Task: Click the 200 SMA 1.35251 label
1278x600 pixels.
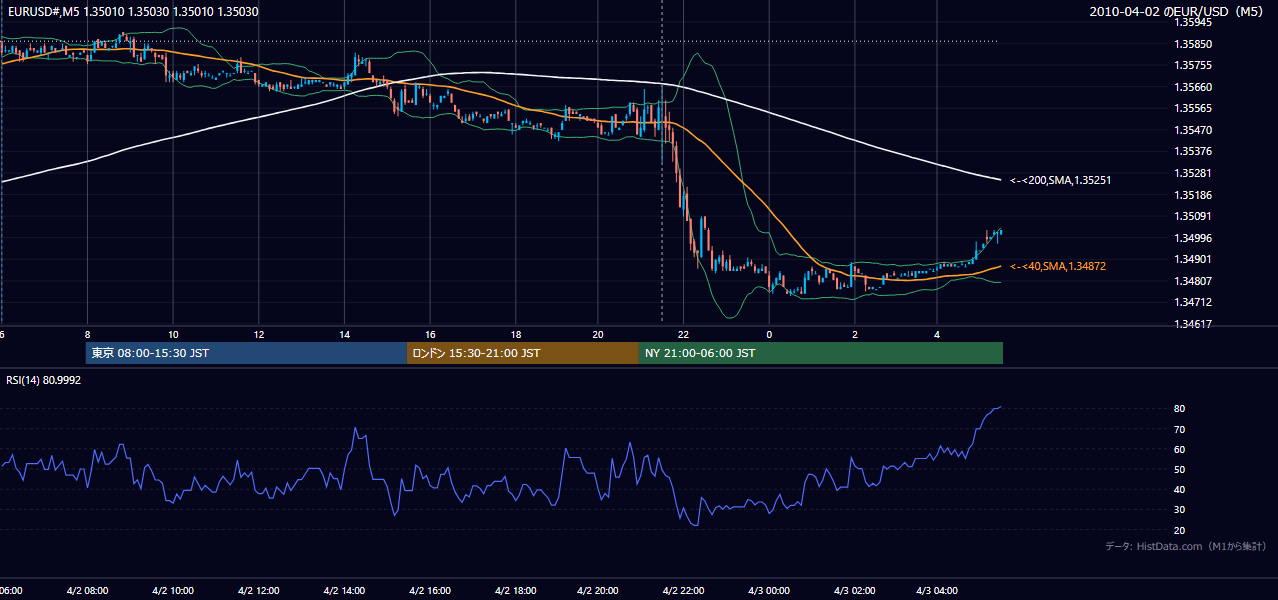Action: pos(1060,181)
